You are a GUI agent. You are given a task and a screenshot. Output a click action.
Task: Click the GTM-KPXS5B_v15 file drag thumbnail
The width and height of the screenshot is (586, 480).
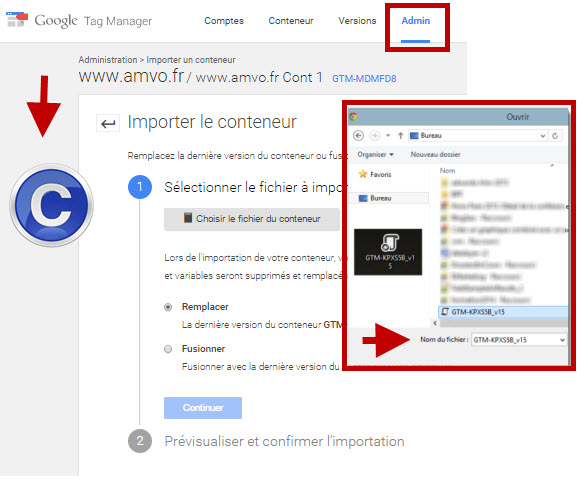(x=388, y=252)
